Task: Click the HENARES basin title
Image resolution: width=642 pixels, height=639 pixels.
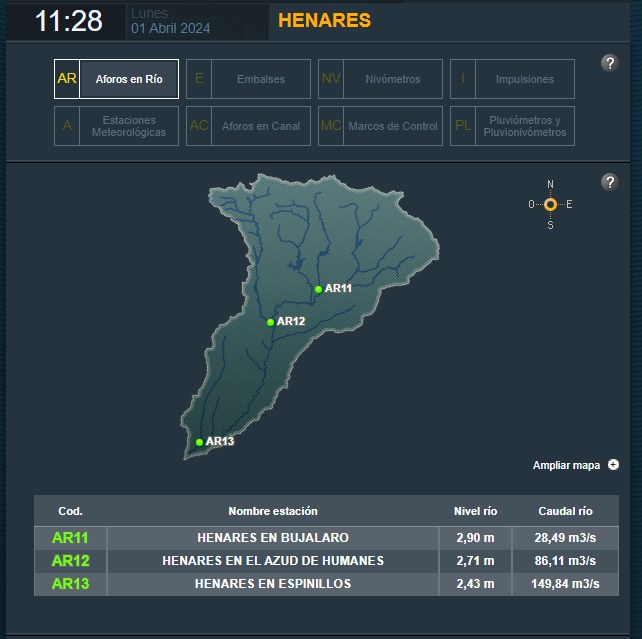Action: (324, 20)
